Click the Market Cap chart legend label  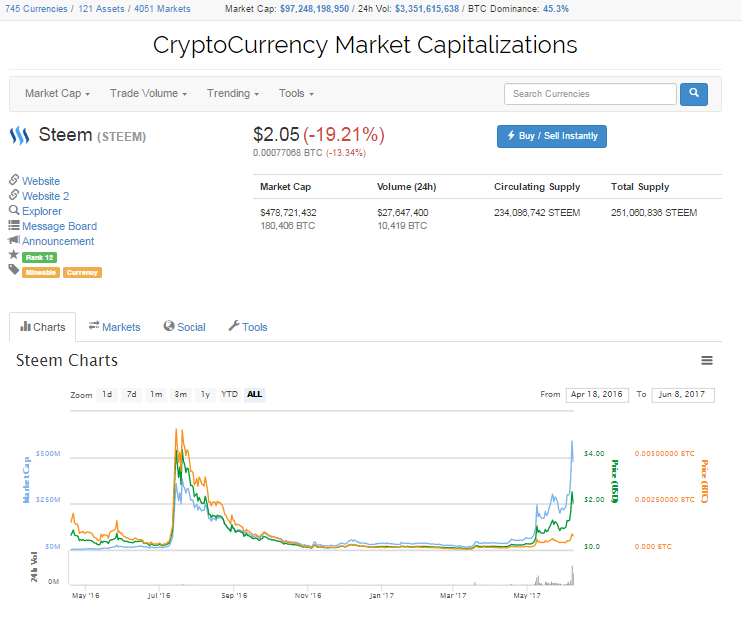[x=27, y=478]
